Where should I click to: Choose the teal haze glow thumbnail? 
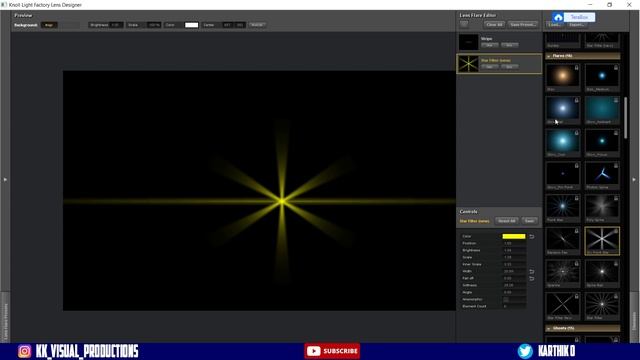pos(602,109)
